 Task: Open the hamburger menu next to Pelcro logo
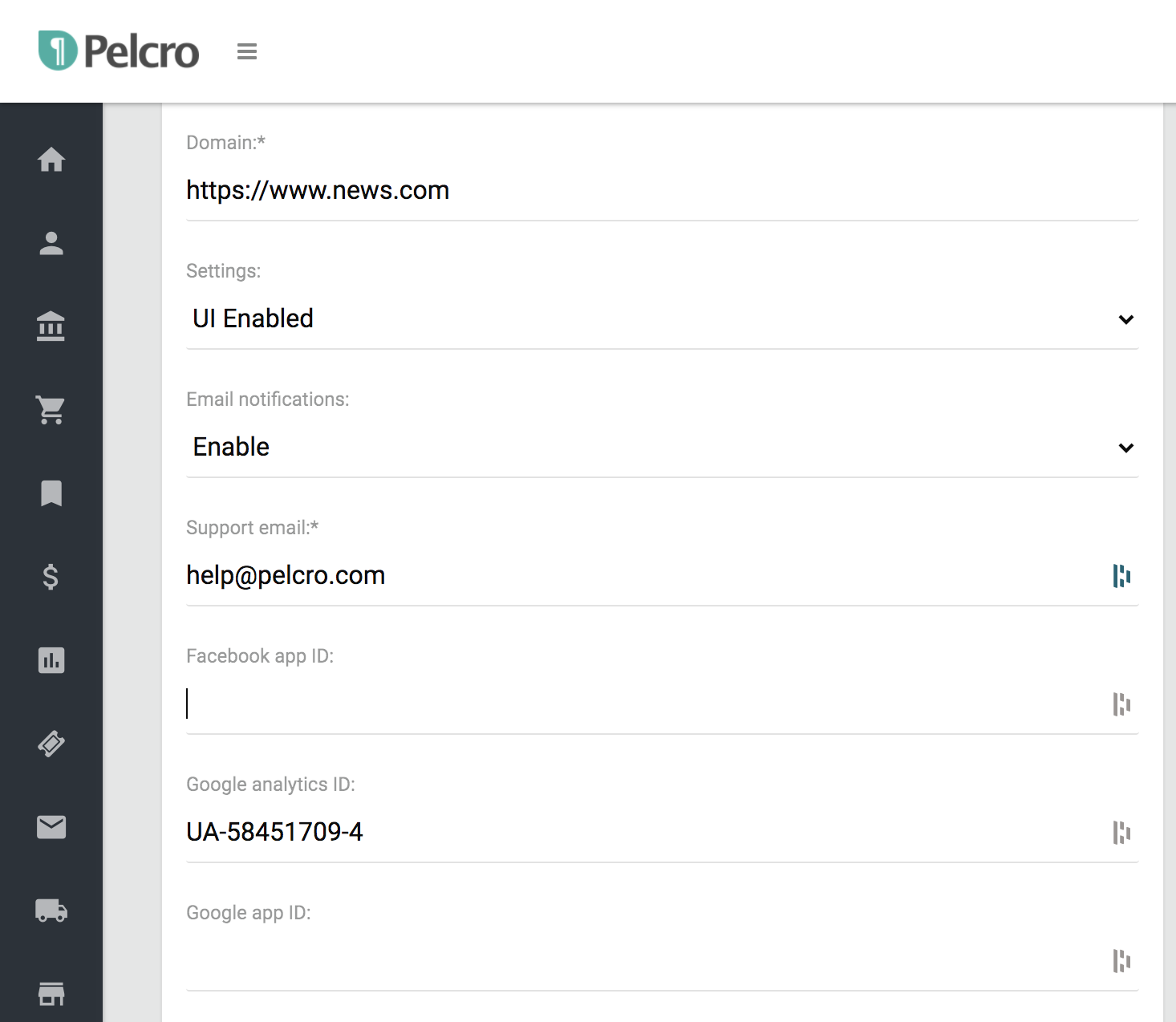tap(247, 51)
